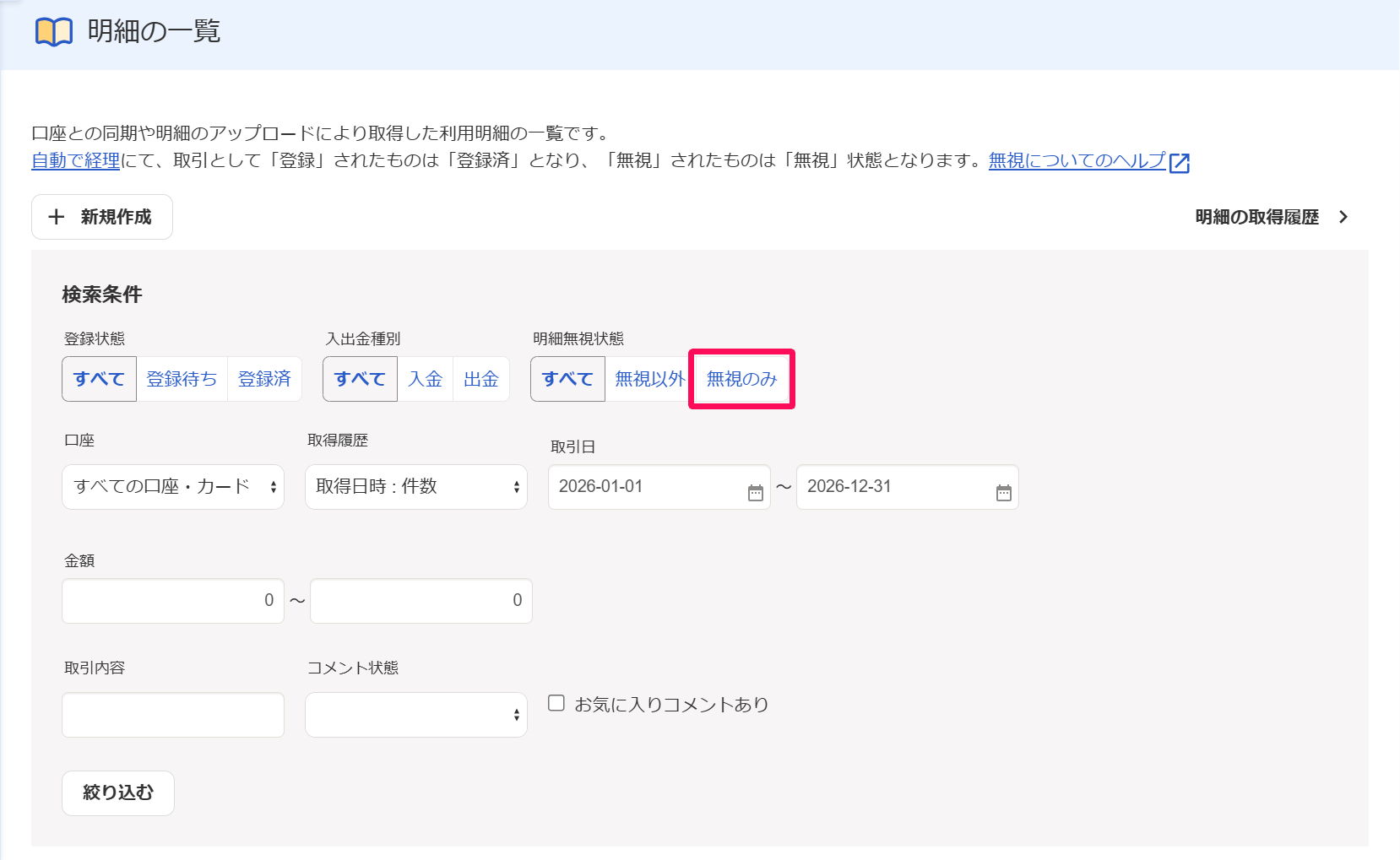
Task: Select すべて under 入出金種別
Action: pos(360,379)
